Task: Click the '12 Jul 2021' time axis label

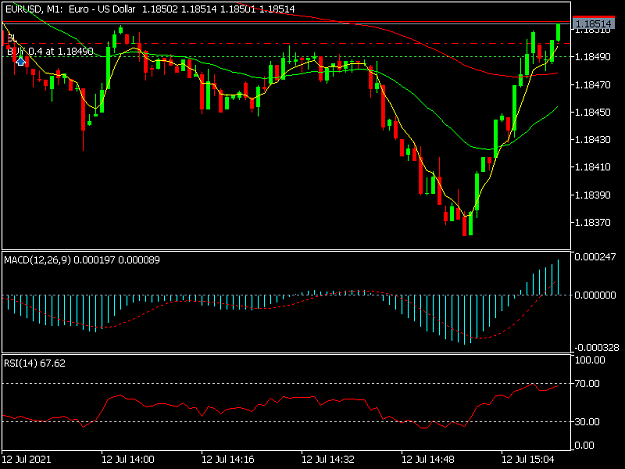Action: click(x=27, y=459)
